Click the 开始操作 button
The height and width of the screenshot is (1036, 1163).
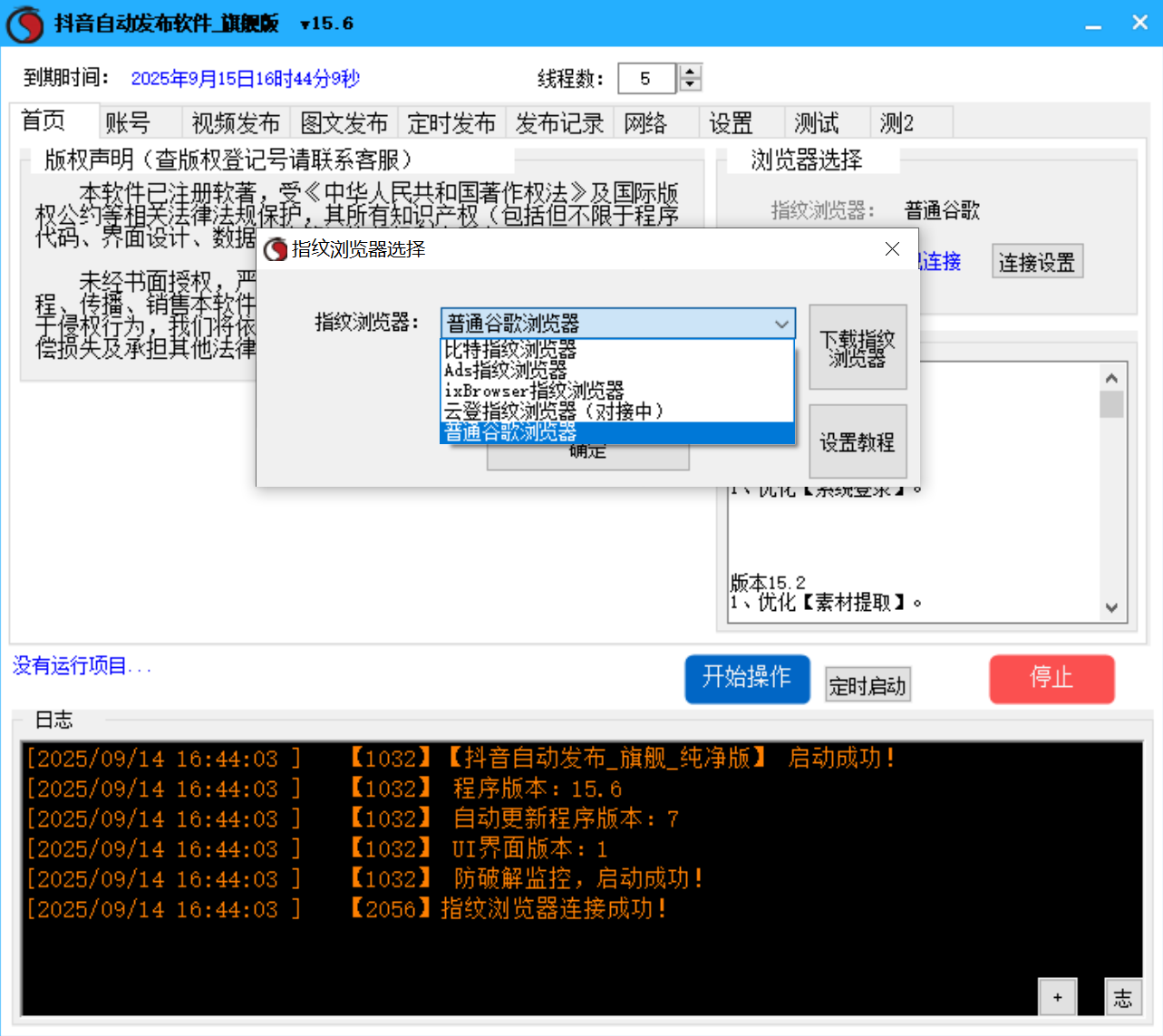747,679
